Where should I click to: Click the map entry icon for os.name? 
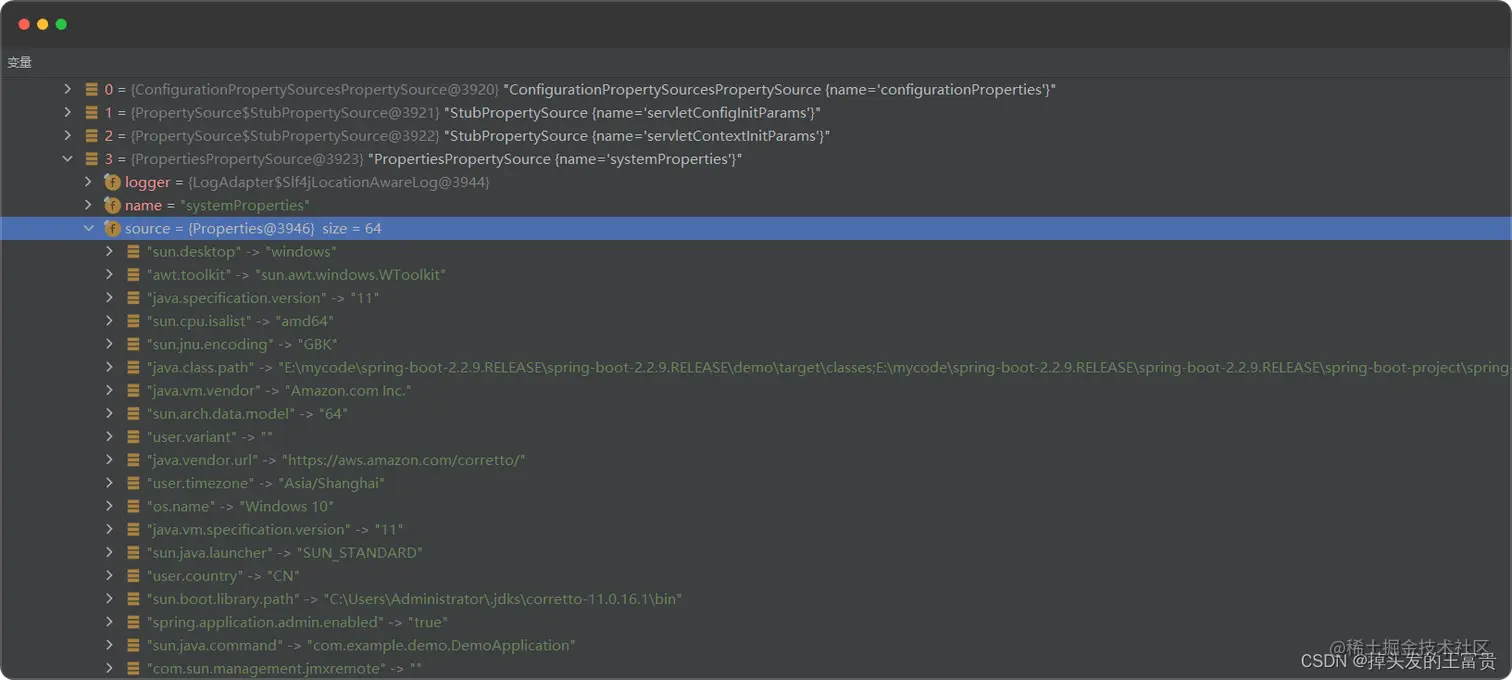(x=133, y=506)
